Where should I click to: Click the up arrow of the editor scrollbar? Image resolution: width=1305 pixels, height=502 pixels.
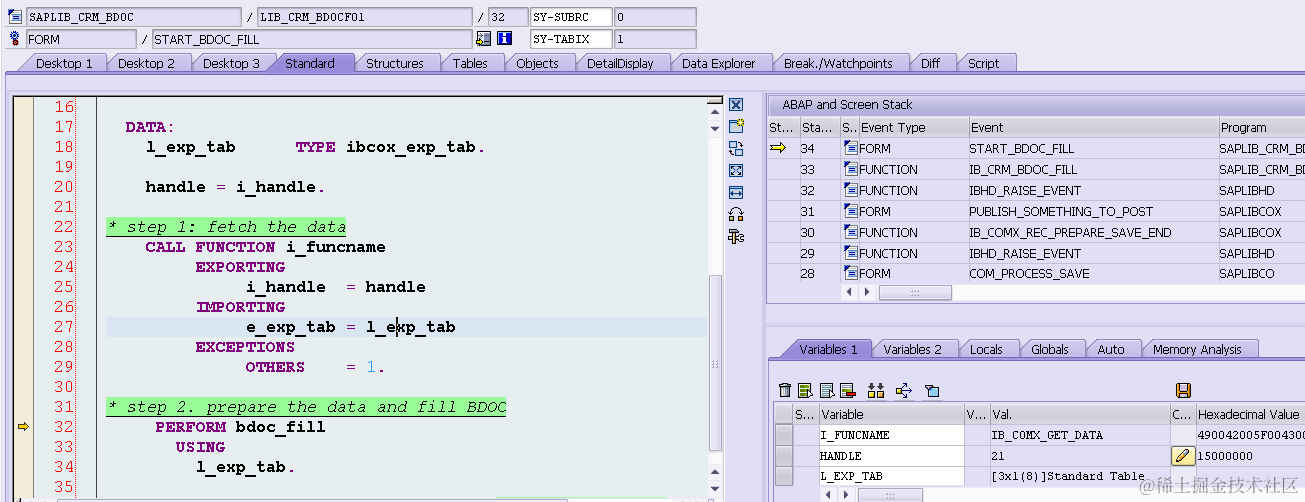(x=714, y=114)
